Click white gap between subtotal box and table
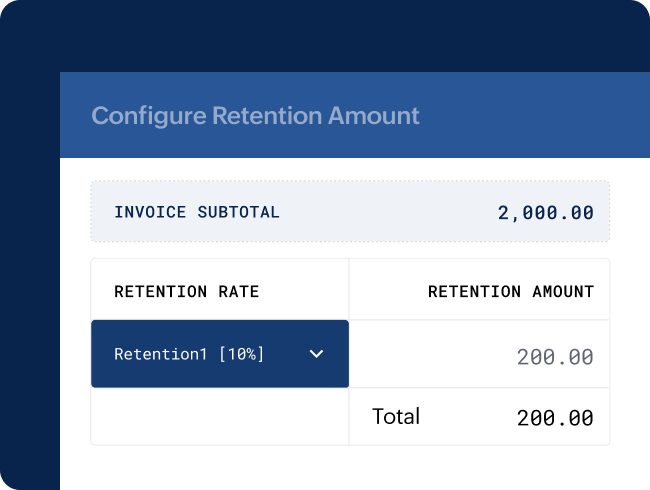Image resolution: width=650 pixels, height=490 pixels. pos(350,250)
